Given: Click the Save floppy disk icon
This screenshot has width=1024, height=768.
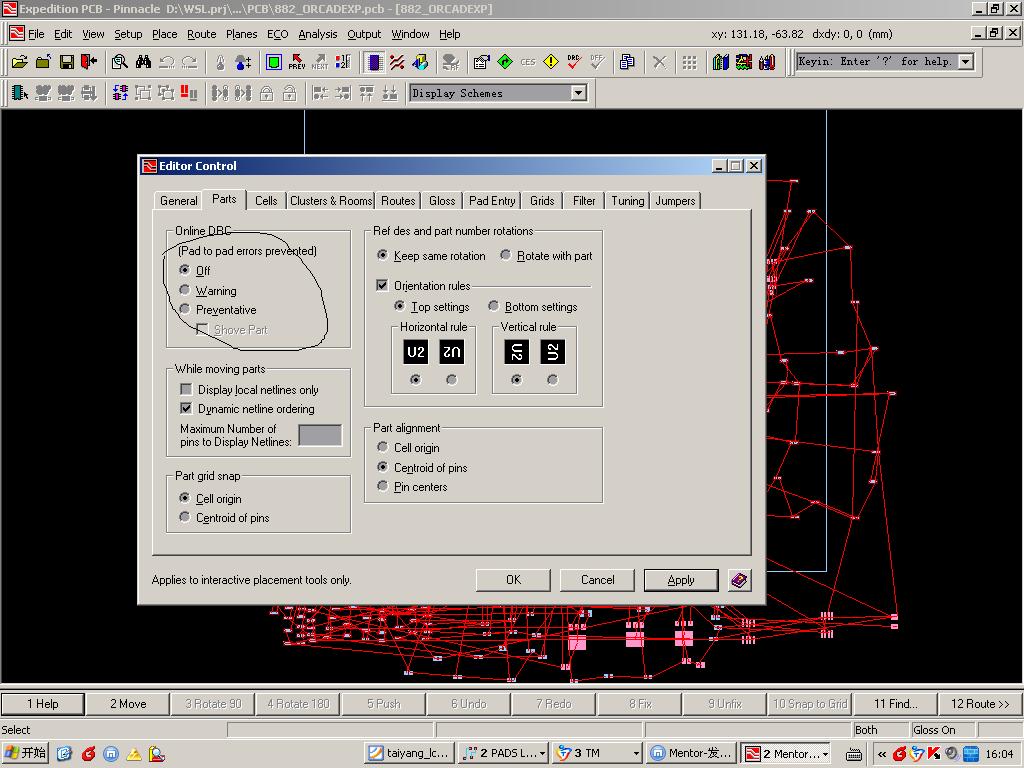Looking at the screenshot, I should (66, 62).
